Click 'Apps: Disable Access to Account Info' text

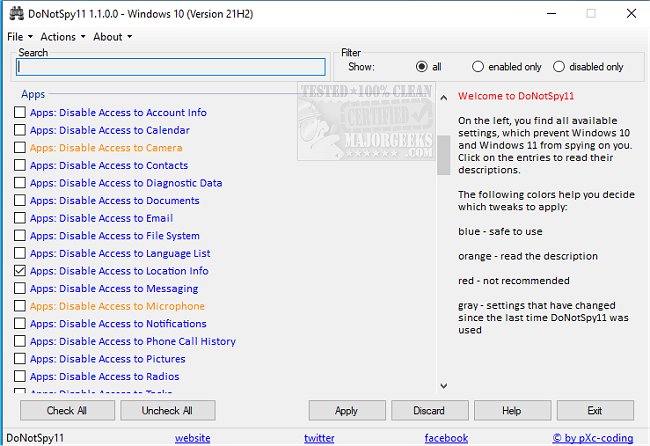coord(118,113)
